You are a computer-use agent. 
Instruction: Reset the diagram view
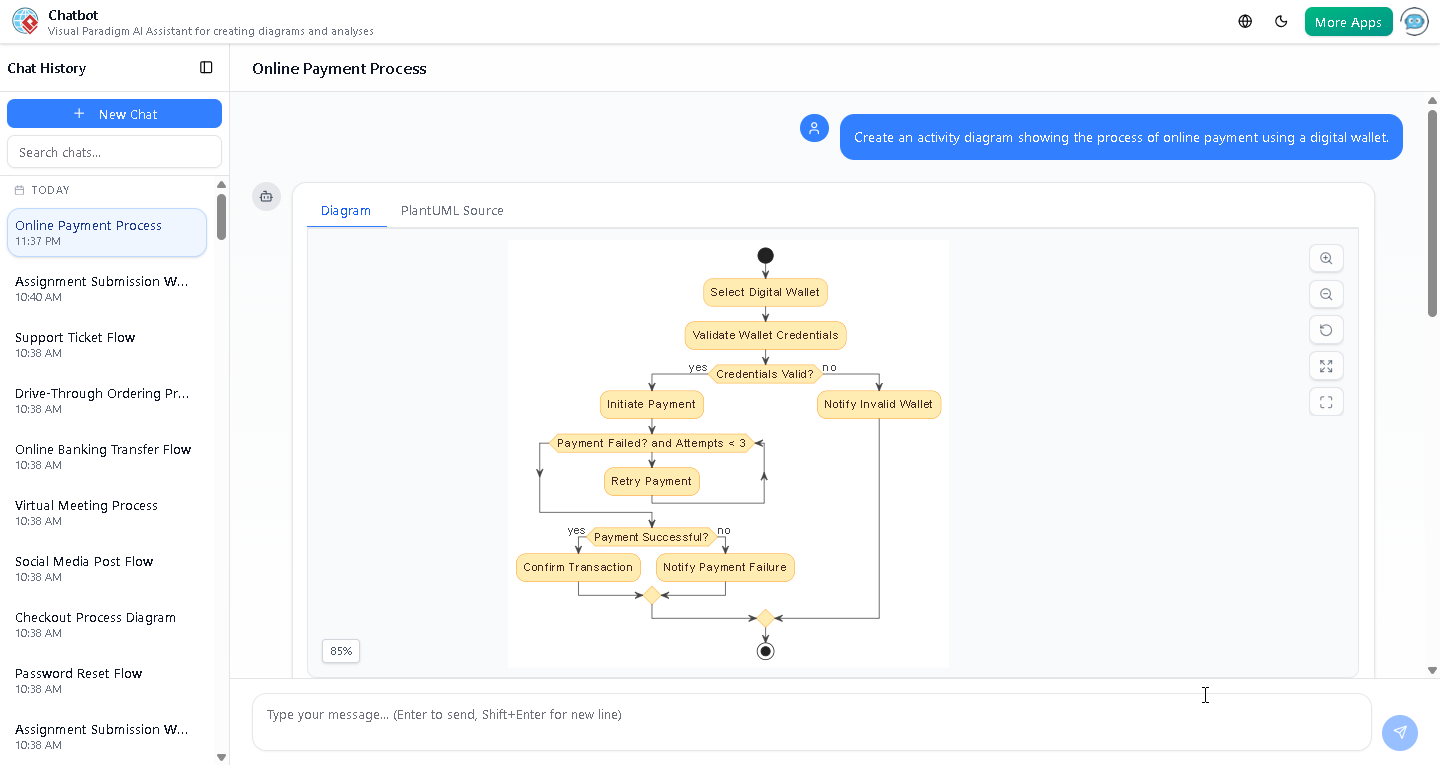(1326, 330)
